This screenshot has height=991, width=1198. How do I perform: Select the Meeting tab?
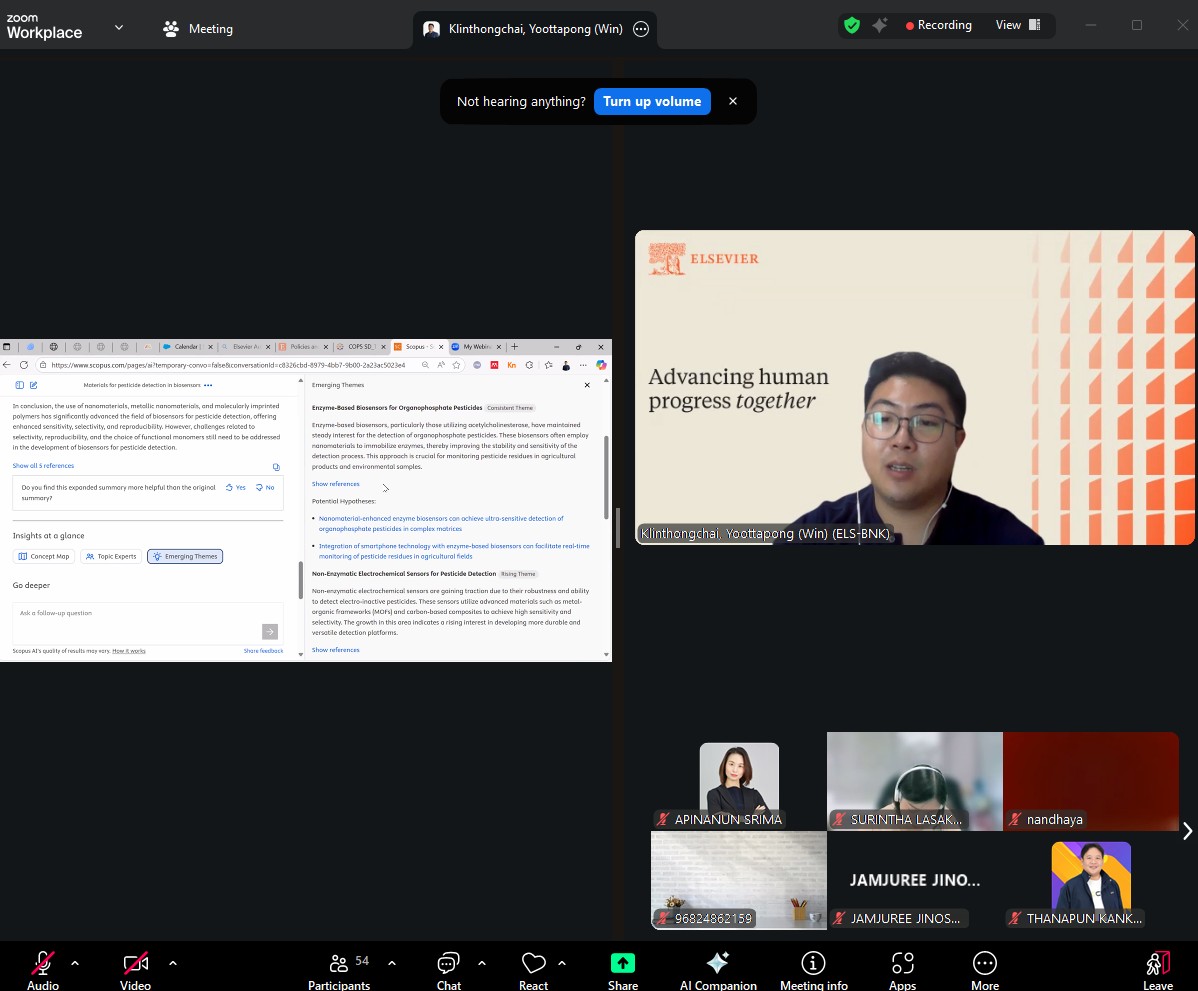[x=198, y=29]
